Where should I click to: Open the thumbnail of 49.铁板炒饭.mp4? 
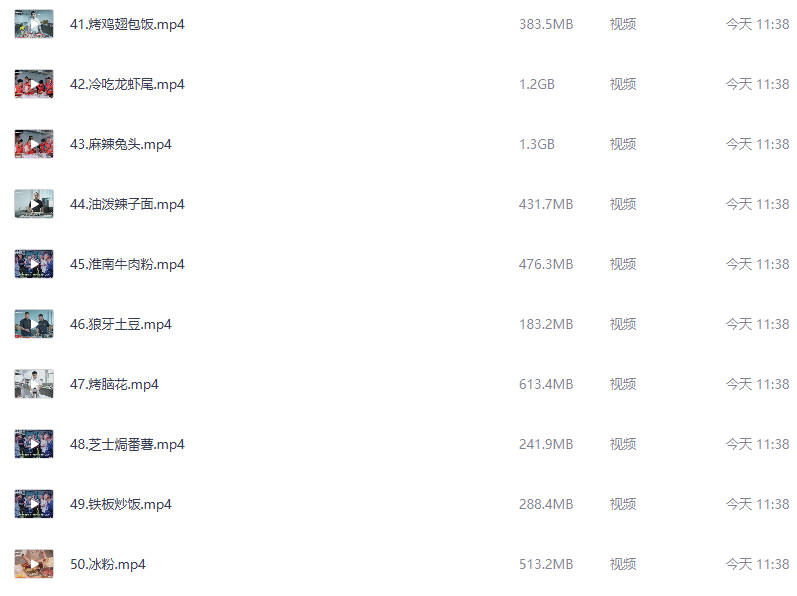34,504
